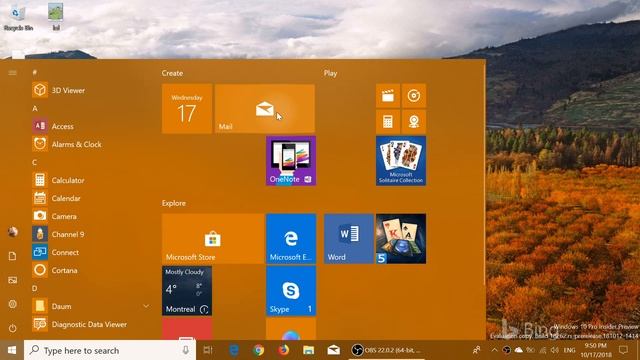The image size is (640, 360).
Task: Open Chrome from the taskbar
Action: pos(258,350)
